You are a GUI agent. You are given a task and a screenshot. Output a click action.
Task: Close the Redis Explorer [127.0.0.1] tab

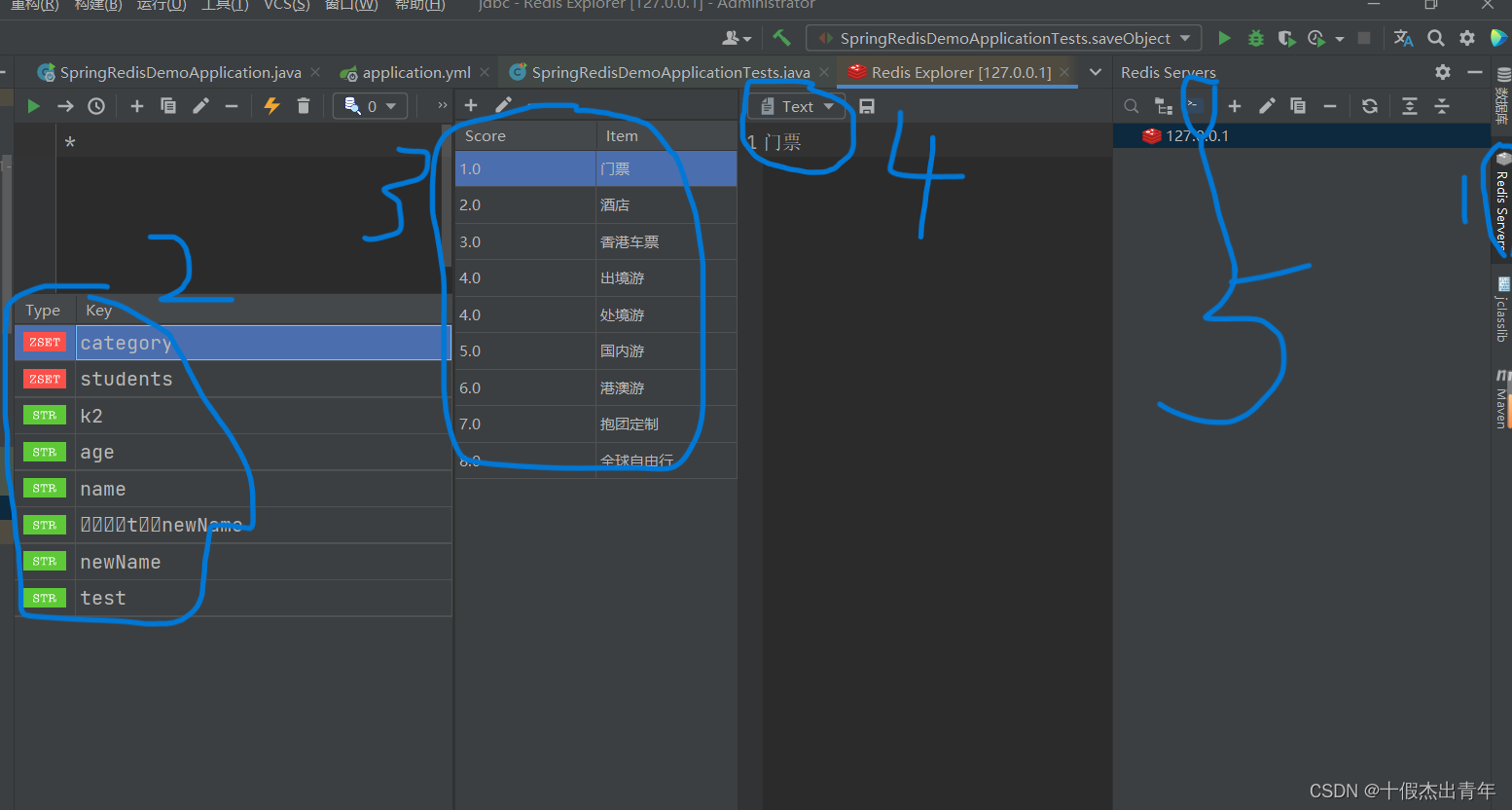tap(1064, 72)
